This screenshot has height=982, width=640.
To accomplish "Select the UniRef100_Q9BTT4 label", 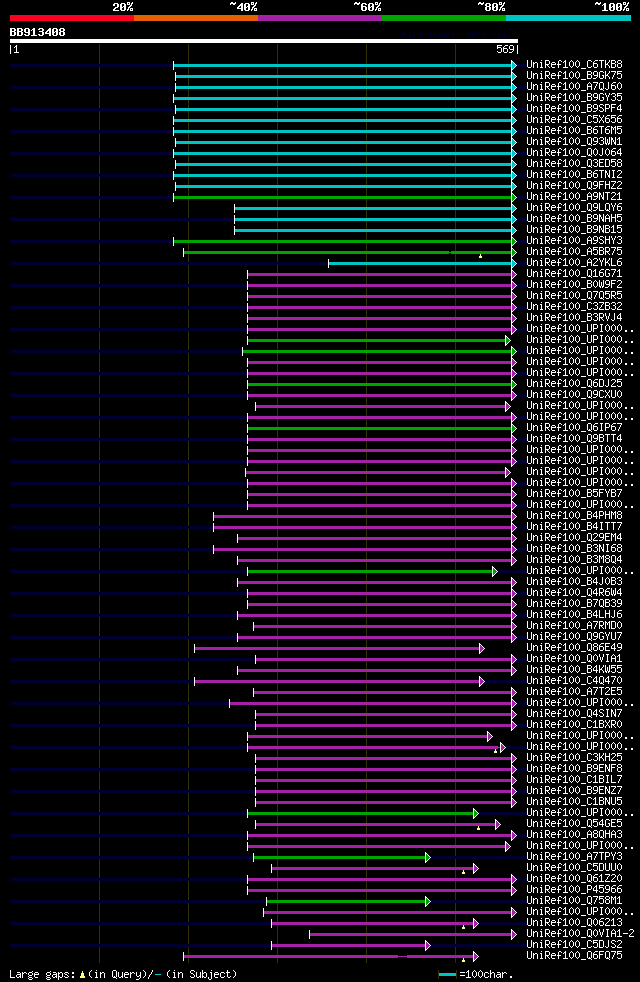I will point(574,438).
